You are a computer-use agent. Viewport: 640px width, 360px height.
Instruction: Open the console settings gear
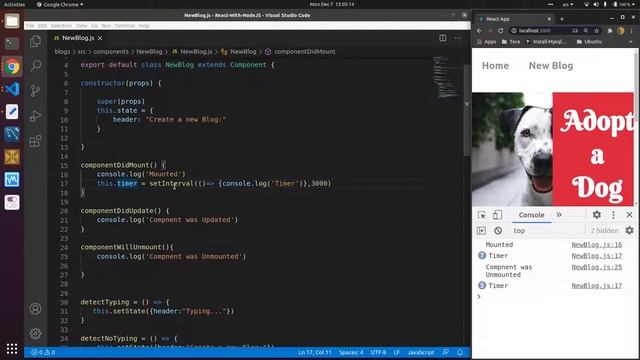point(629,231)
